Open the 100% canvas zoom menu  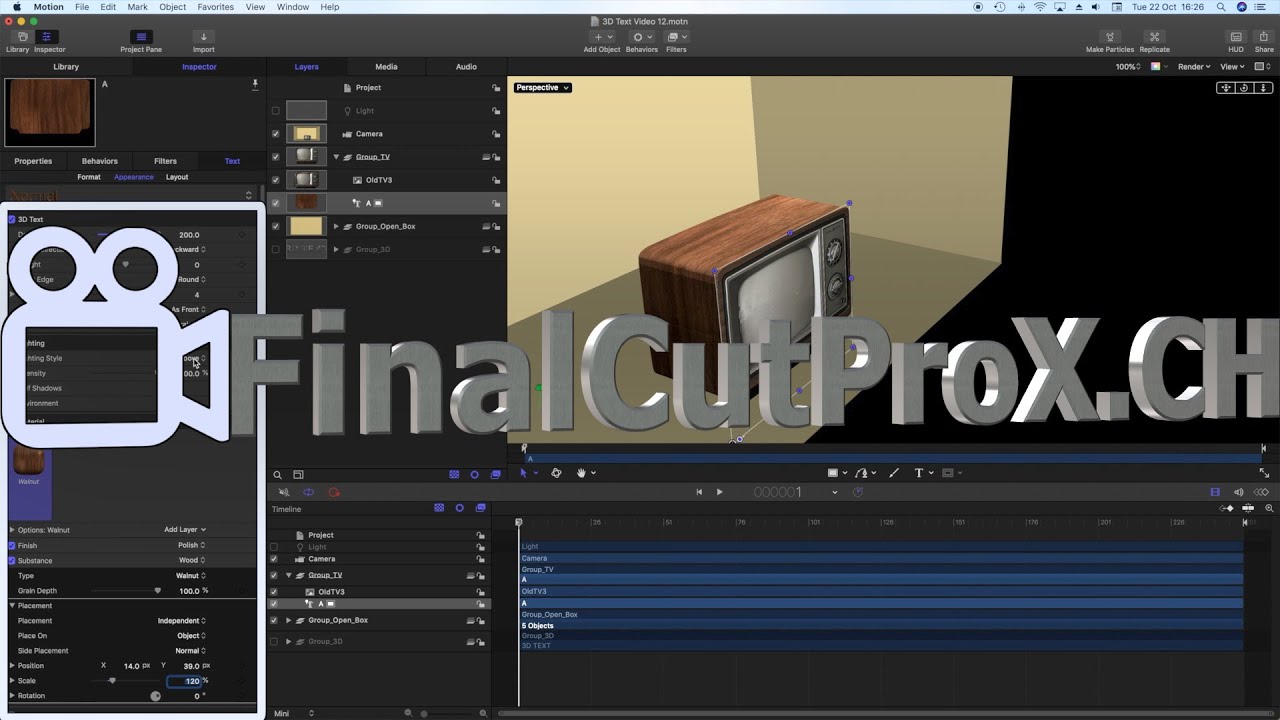1129,67
